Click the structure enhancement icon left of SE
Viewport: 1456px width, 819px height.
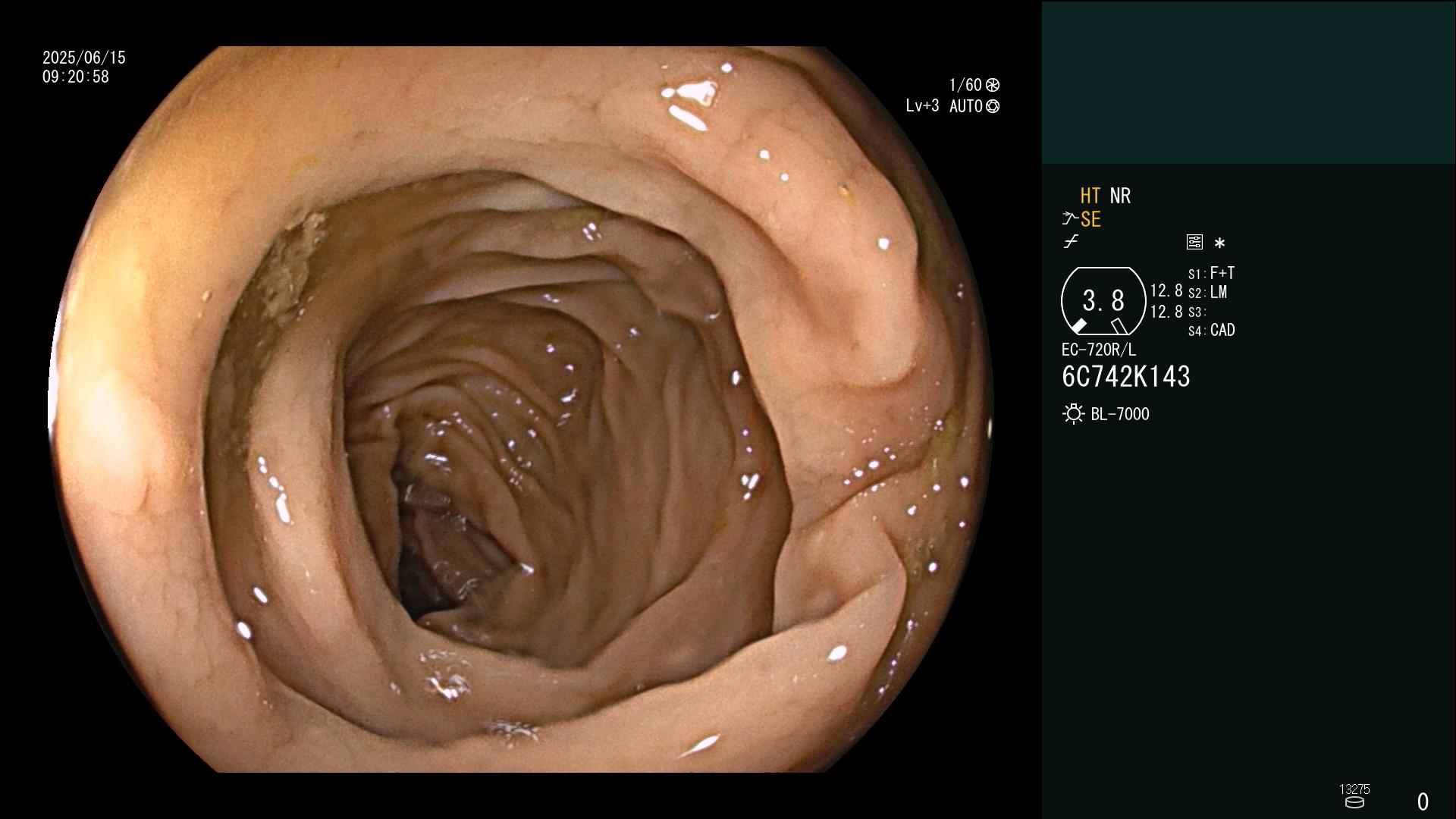[x=1070, y=219]
